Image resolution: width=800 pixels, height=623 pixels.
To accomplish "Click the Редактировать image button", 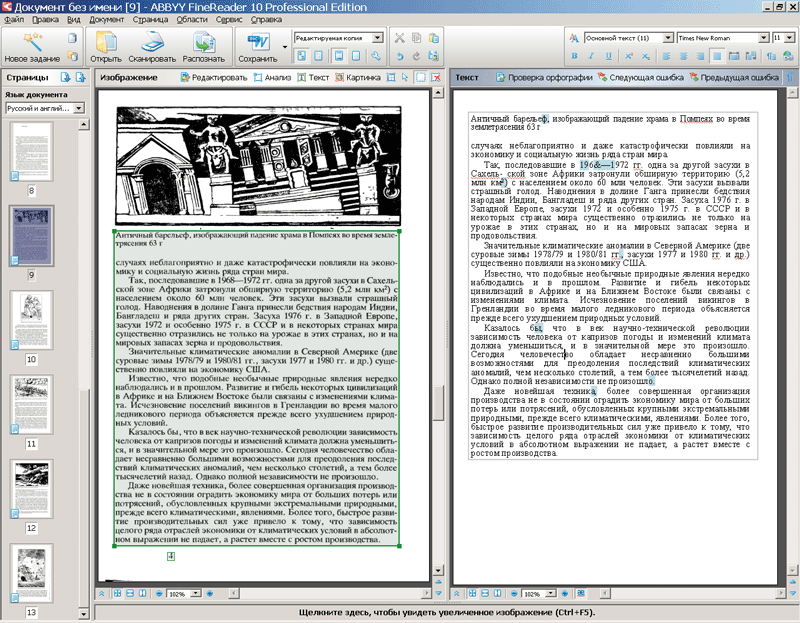I will (213, 77).
